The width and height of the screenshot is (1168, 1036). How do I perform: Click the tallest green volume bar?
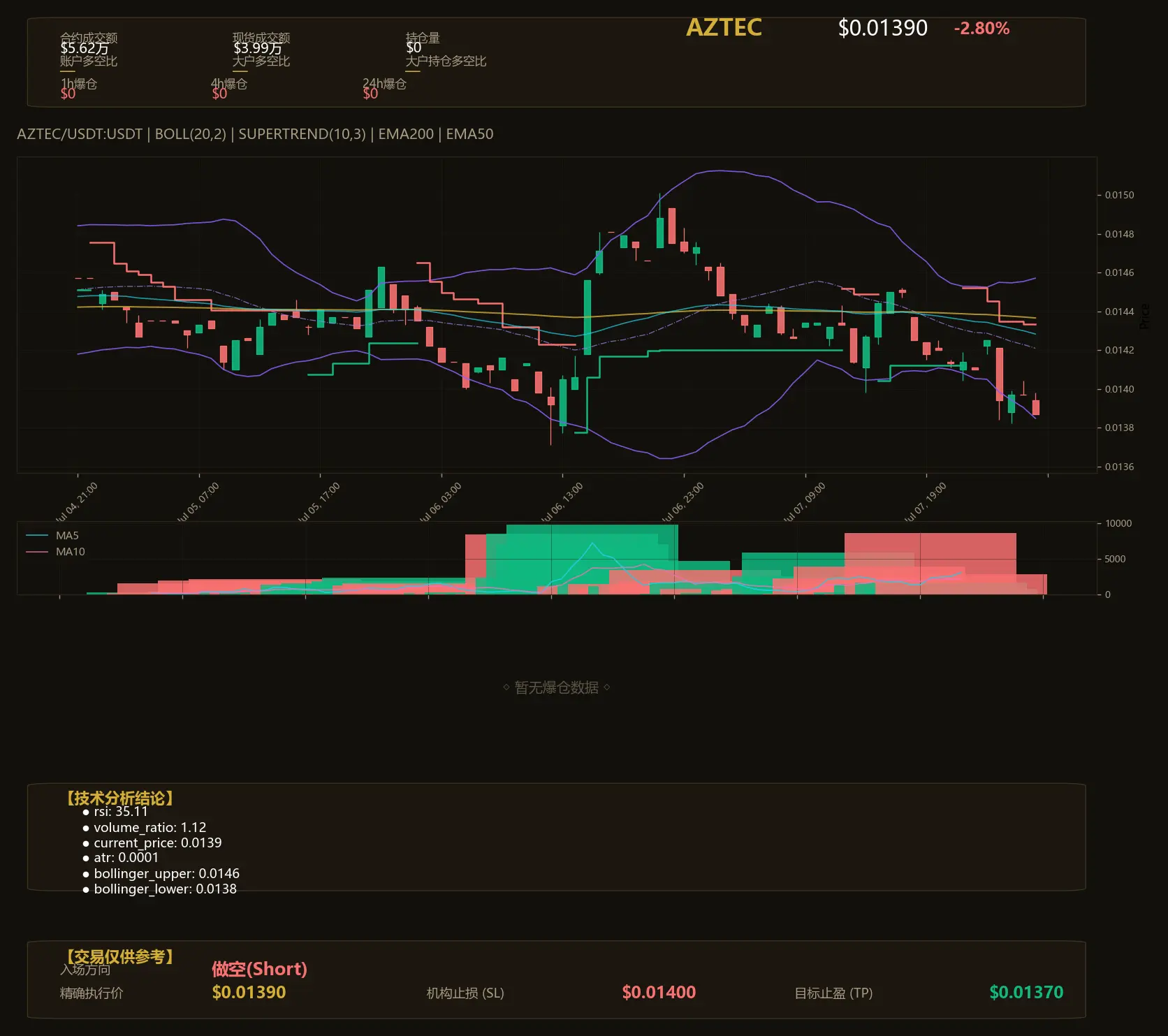pyautogui.click(x=592, y=559)
